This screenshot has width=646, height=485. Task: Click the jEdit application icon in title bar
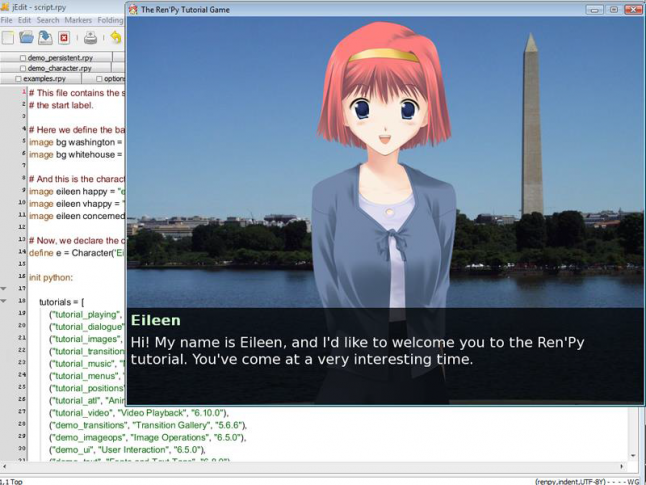point(7,7)
